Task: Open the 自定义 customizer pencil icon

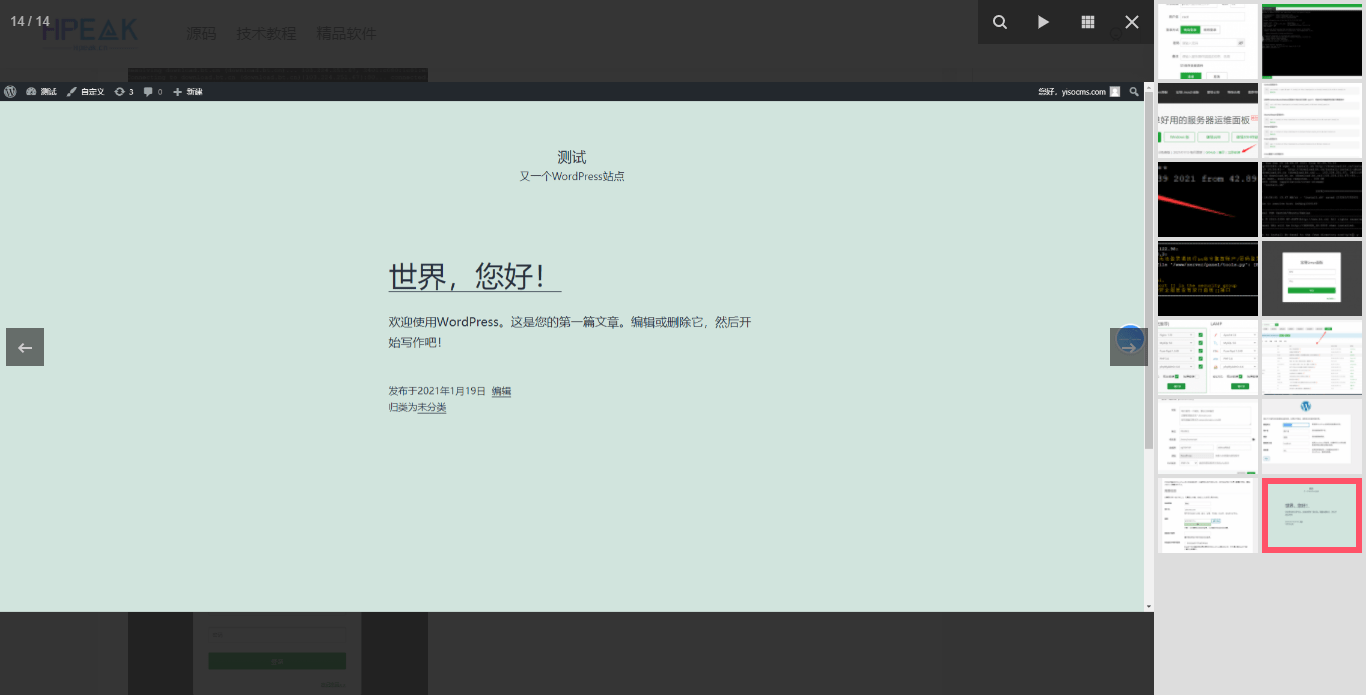Action: point(83,91)
